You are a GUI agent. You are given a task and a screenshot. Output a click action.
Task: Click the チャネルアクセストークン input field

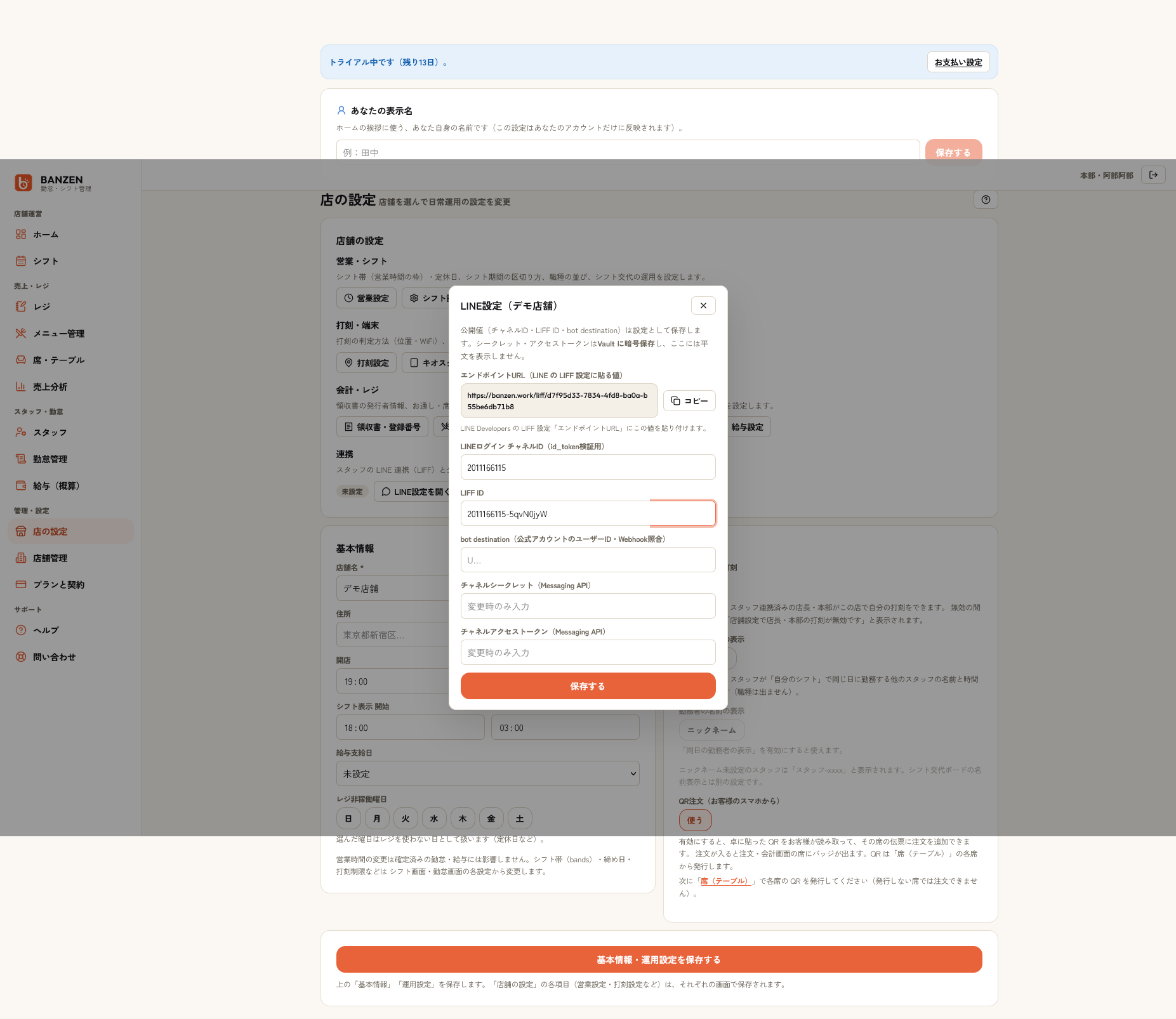588,653
